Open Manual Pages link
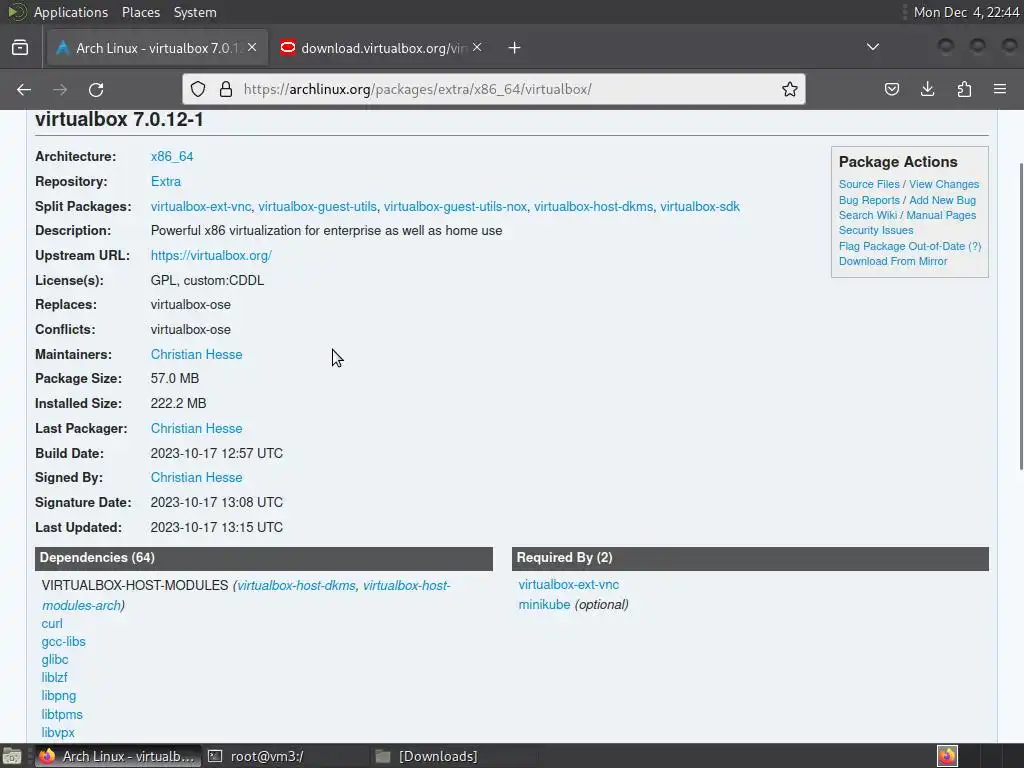 click(x=941, y=215)
